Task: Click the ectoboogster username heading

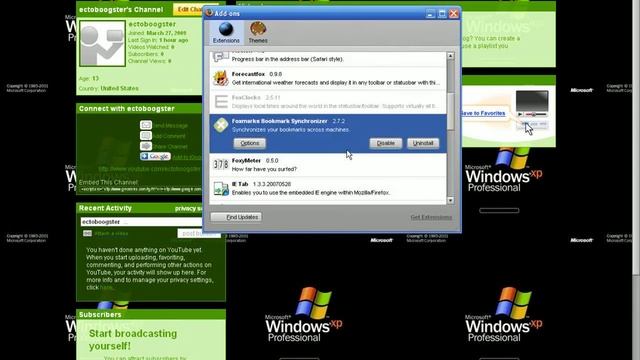Action: tap(152, 24)
